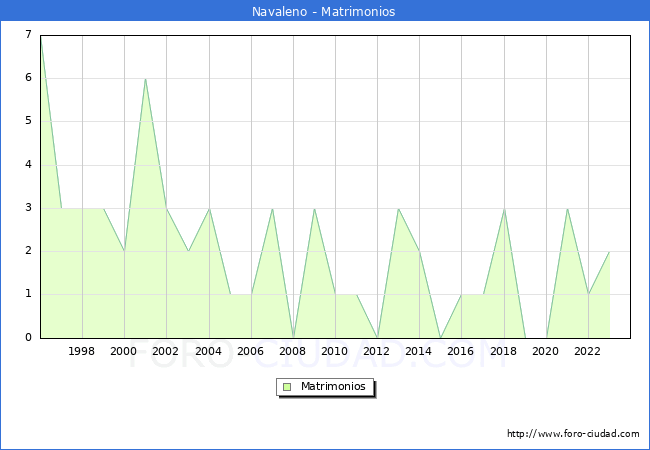650x450 pixels.
Task: Click the 2023 endpoint at value 2
Action: pos(609,251)
